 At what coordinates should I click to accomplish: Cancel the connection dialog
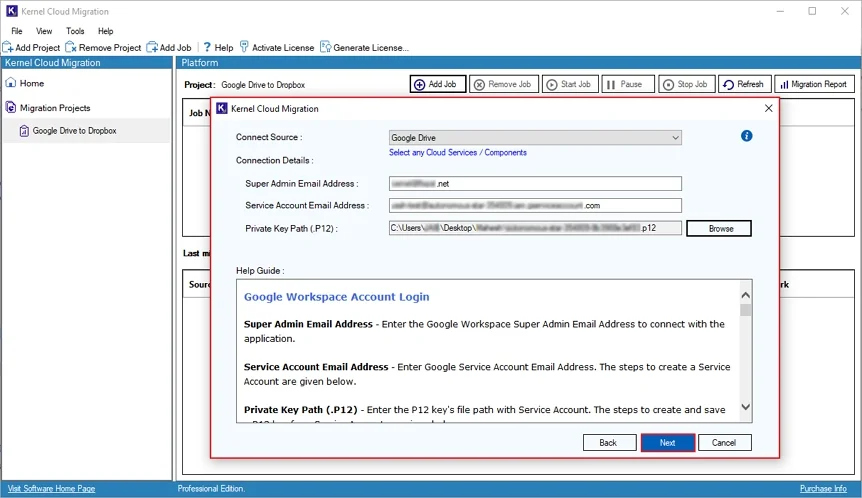[x=725, y=442]
